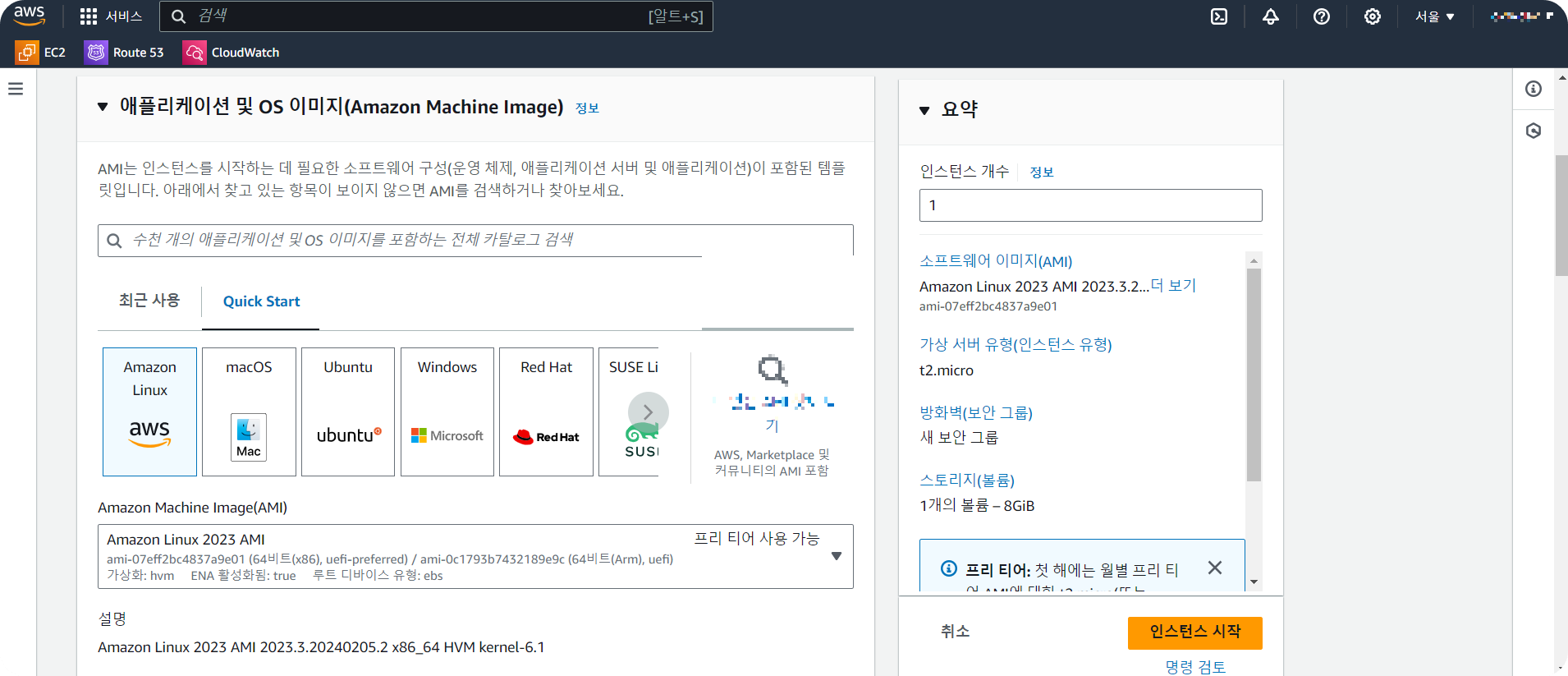
Task: Open the EC2 shortcut in favorites bar
Action: tap(41, 53)
